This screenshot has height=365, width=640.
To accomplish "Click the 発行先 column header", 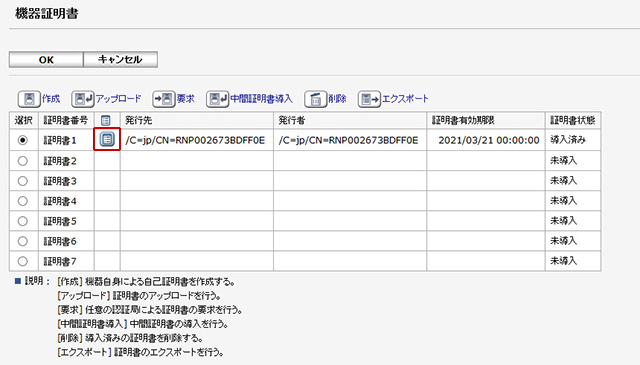I will 197,120.
